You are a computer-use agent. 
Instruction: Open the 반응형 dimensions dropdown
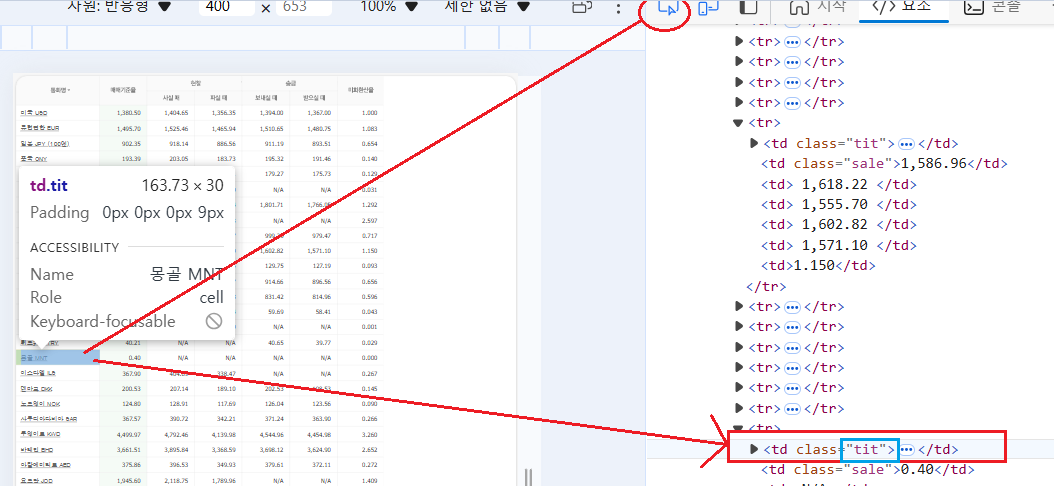coord(120,7)
